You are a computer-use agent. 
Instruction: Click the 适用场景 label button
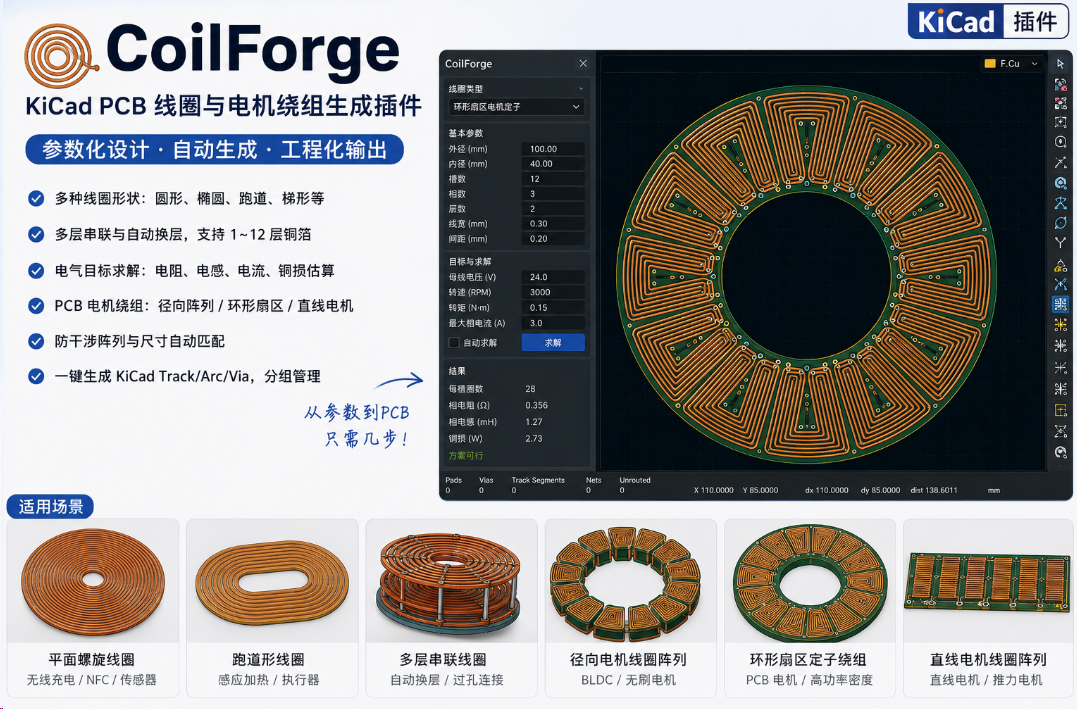[x=50, y=507]
